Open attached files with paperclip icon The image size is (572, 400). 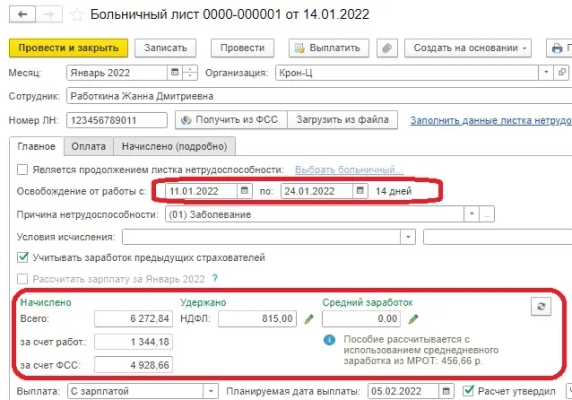(x=387, y=48)
